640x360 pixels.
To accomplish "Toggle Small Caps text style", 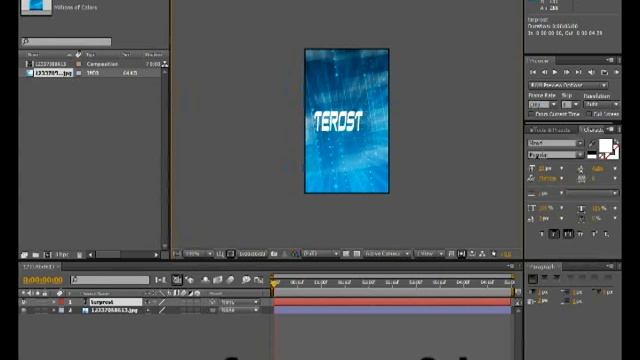I will coord(581,234).
